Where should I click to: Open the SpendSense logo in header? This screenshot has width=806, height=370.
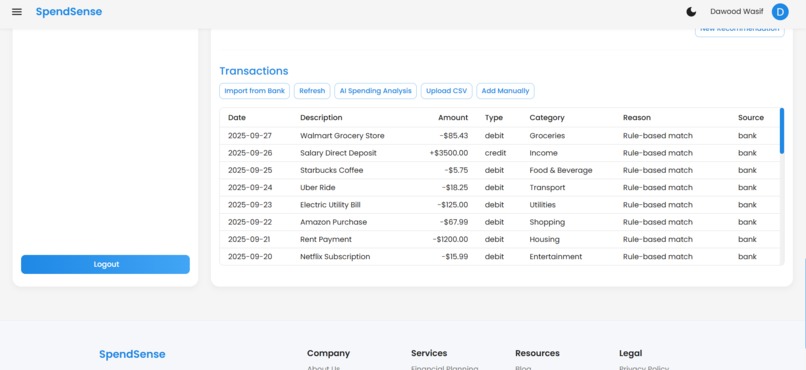point(69,12)
